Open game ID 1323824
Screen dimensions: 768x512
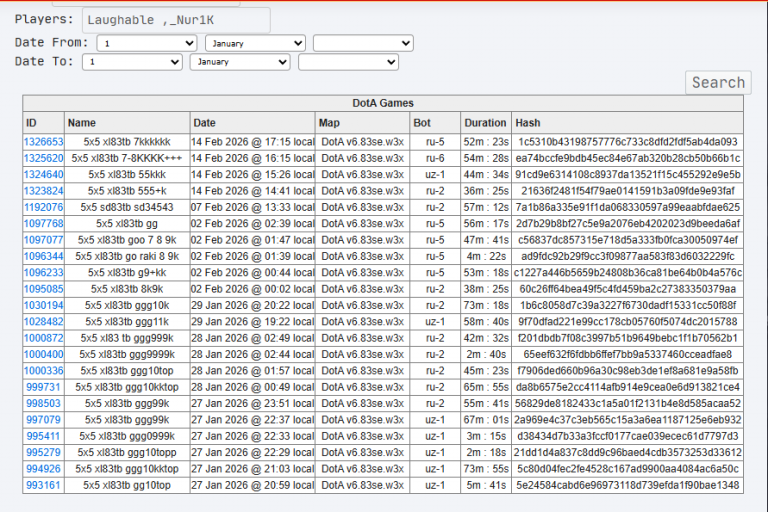44,191
